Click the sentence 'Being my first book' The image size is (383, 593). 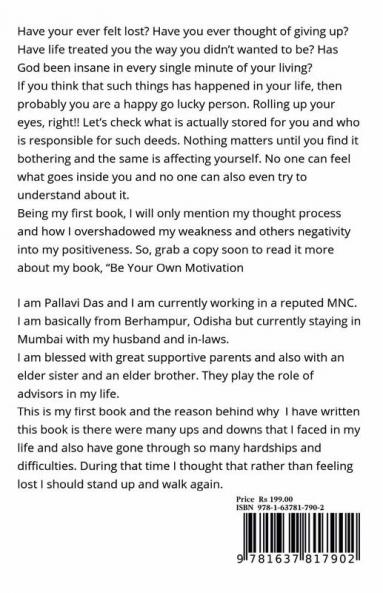(71, 214)
